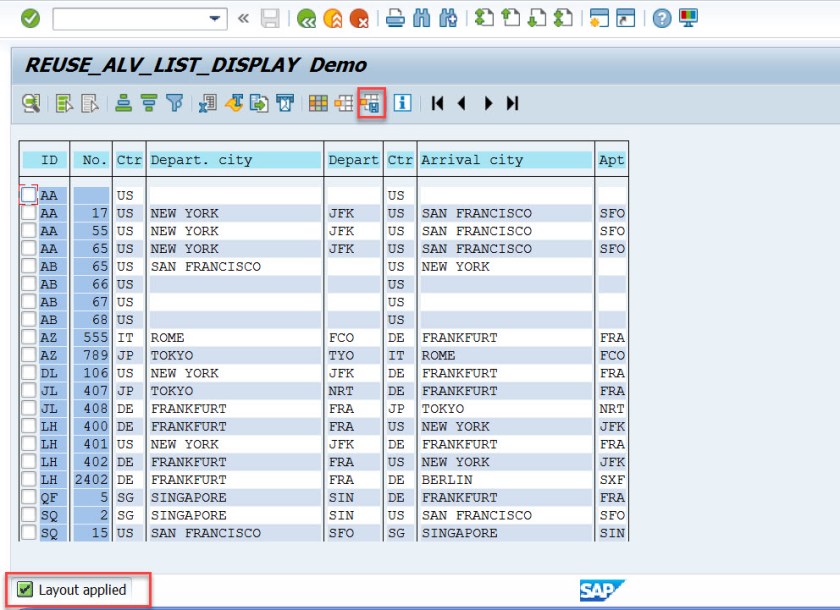Check the row box for LH 2402

click(29, 480)
